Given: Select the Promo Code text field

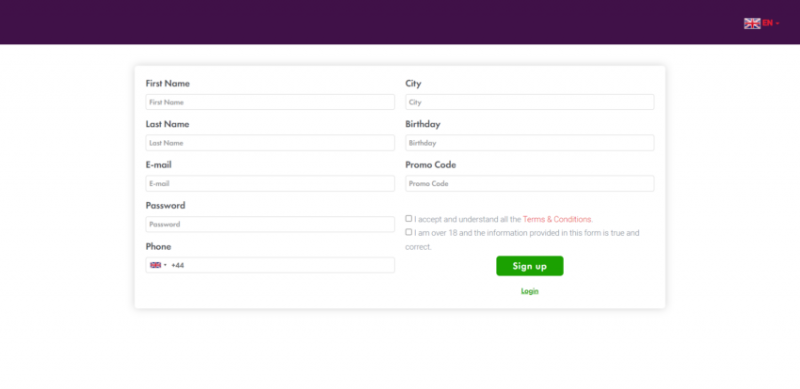Looking at the screenshot, I should click(x=530, y=183).
